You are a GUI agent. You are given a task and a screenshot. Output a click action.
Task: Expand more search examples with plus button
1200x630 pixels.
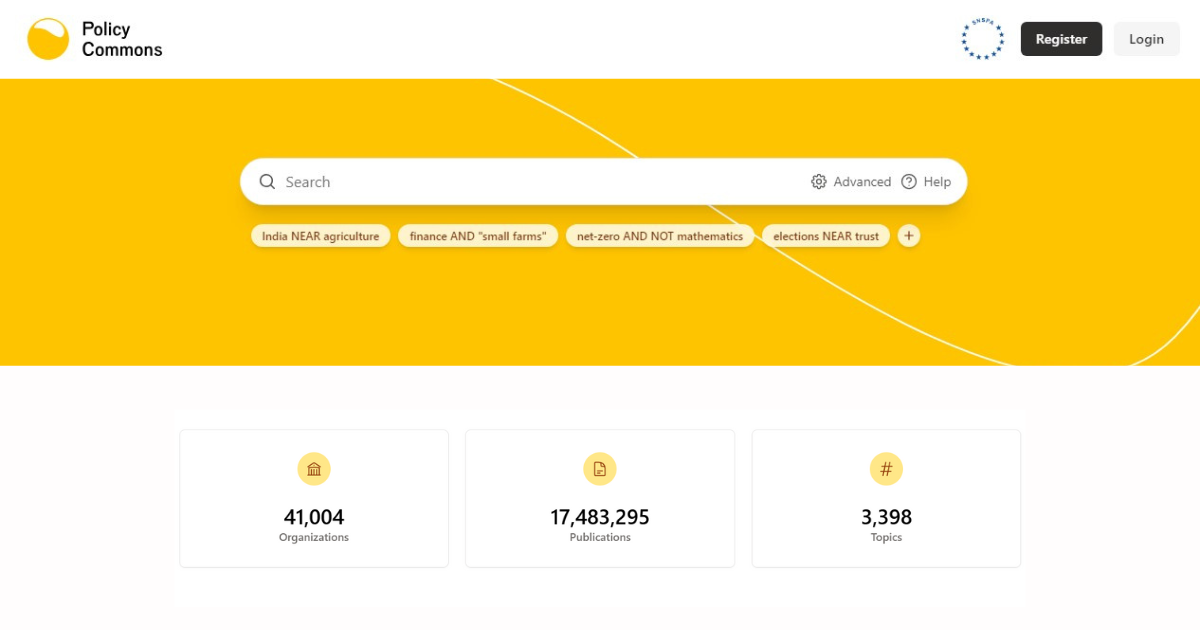pyautogui.click(x=908, y=236)
